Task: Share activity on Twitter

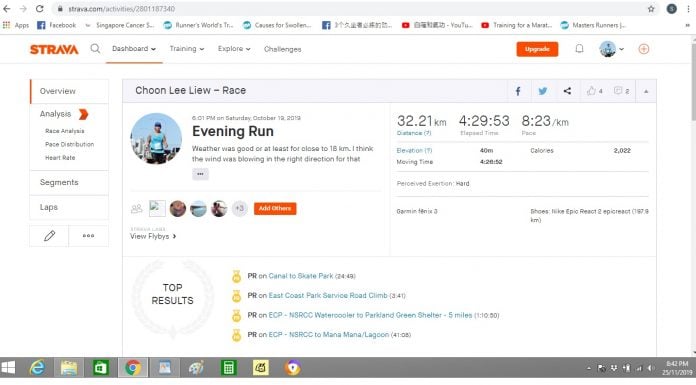Action: point(542,91)
